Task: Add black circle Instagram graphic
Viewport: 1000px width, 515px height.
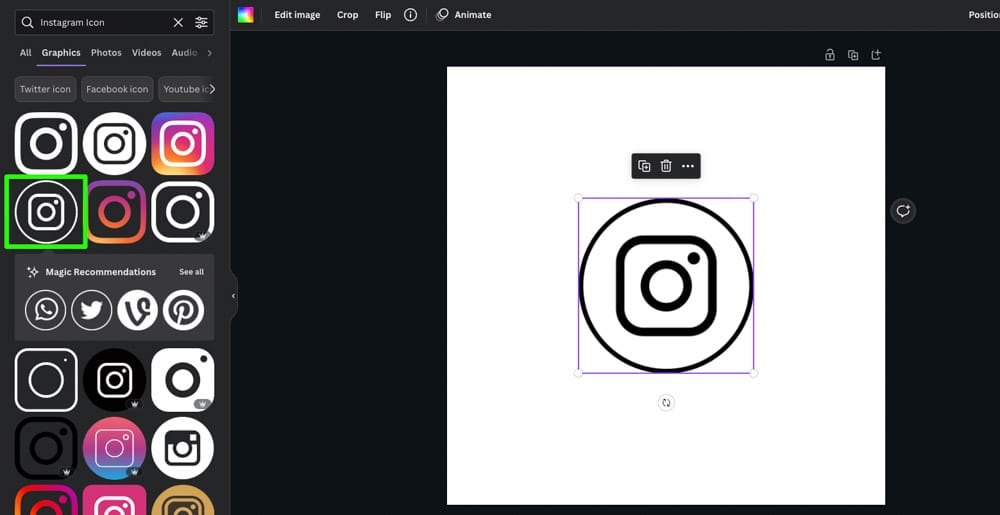Action: [x=114, y=380]
